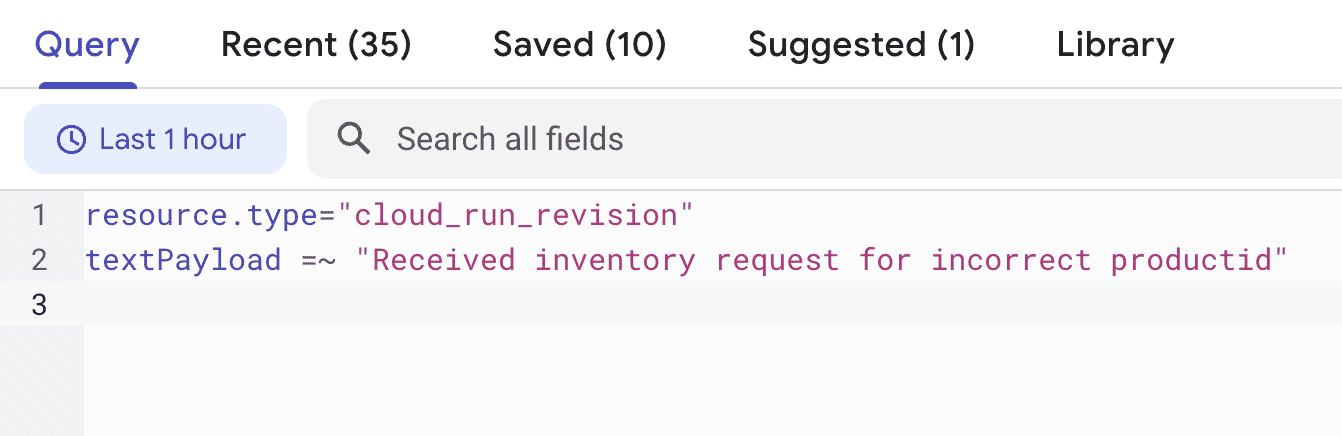
Task: Show the Saved (10) queries tab
Action: [579, 45]
